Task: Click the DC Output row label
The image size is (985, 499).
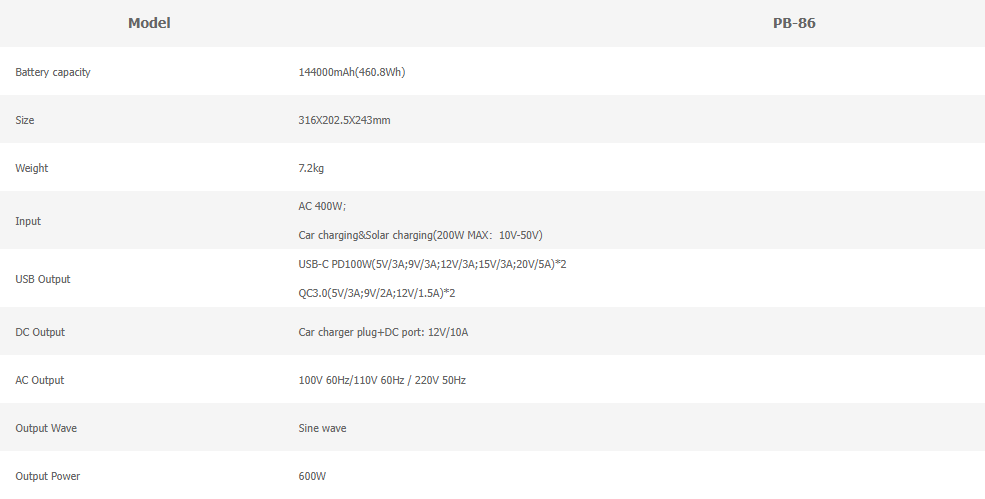Action: pyautogui.click(x=40, y=332)
